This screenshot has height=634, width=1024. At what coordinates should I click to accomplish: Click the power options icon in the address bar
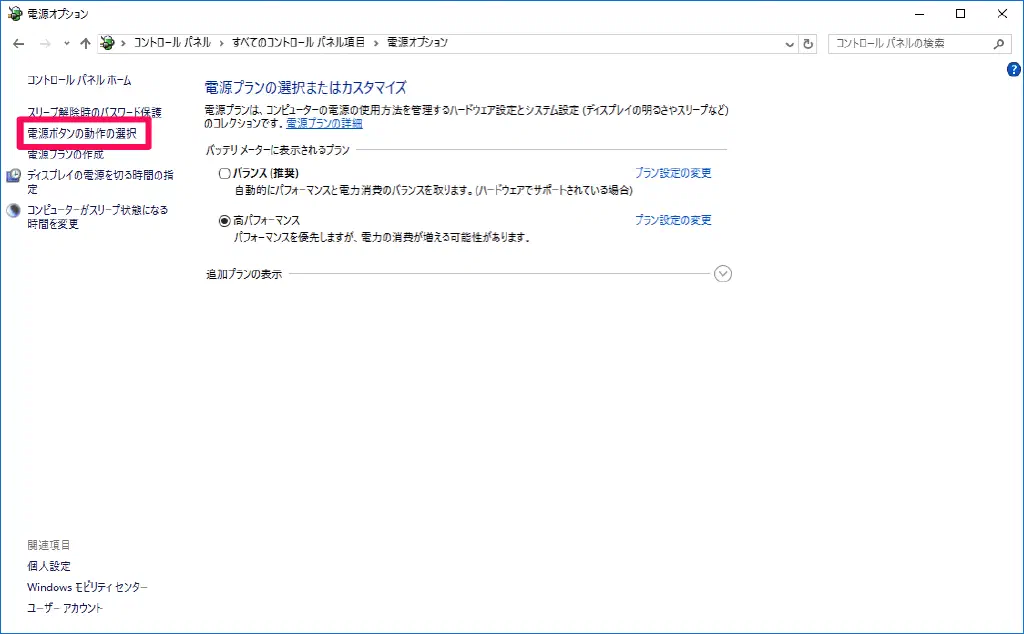tap(107, 44)
